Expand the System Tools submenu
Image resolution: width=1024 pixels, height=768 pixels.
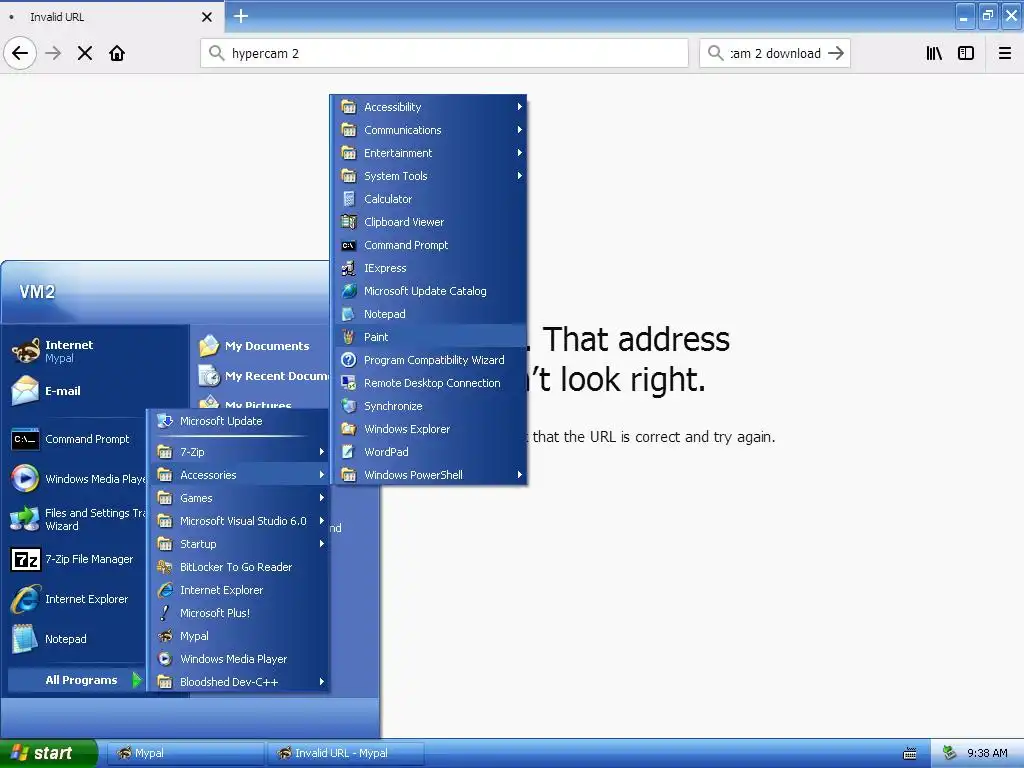[429, 176]
